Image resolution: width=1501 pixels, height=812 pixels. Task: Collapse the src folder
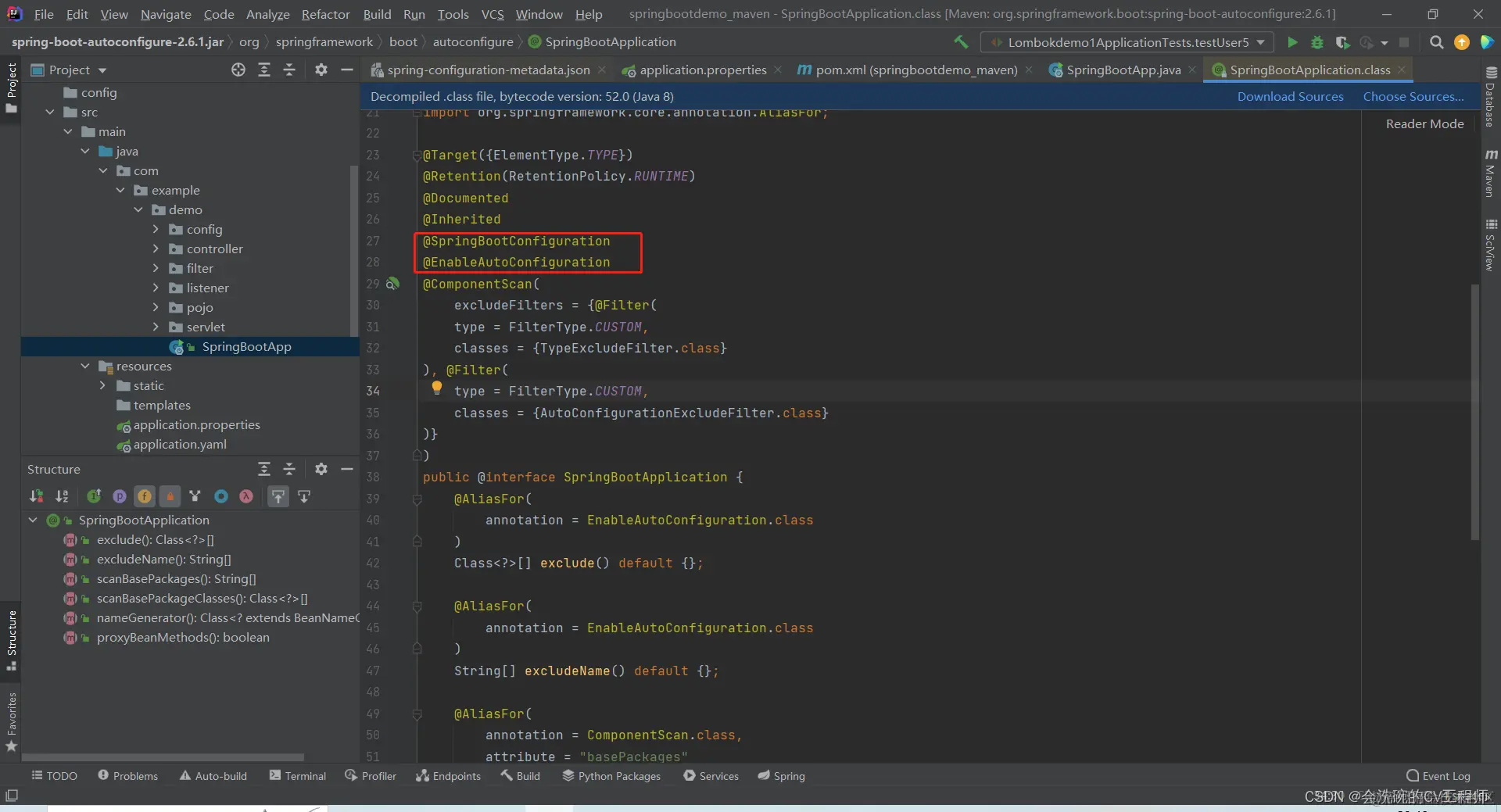pyautogui.click(x=50, y=113)
